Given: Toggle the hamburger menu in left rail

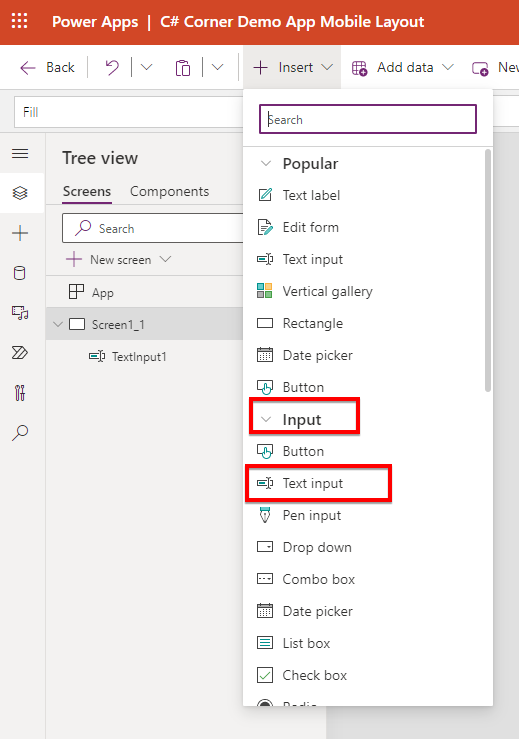Looking at the screenshot, I should point(20,154).
